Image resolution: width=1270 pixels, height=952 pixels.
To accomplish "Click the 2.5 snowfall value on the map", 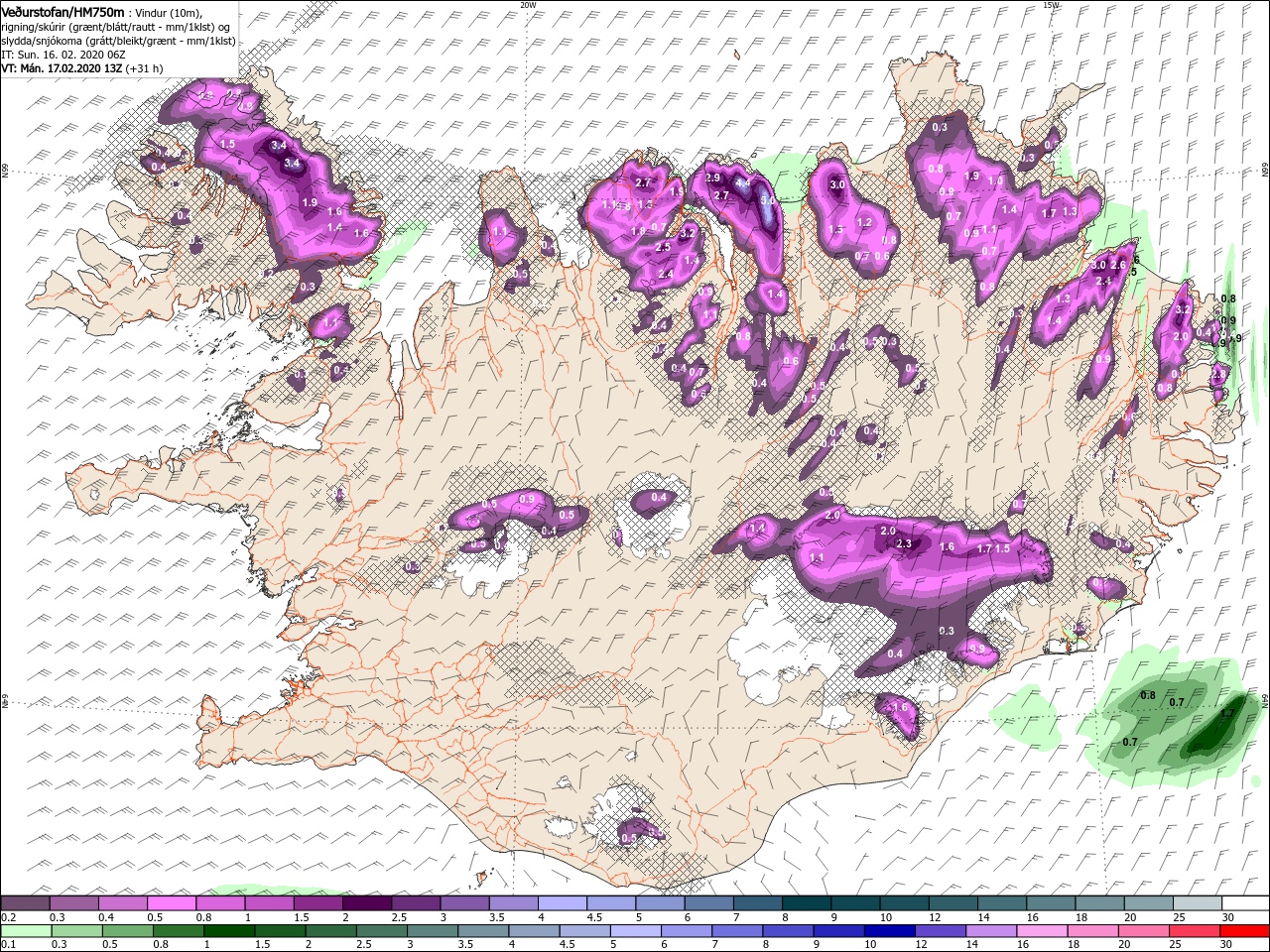I will tap(662, 247).
